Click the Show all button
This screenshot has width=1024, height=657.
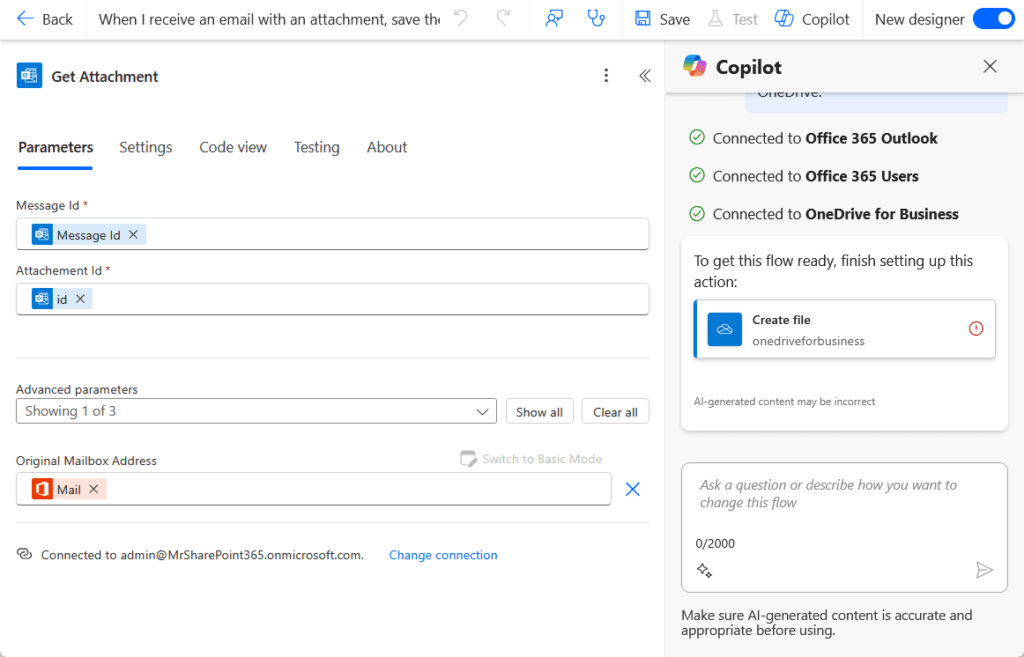(x=539, y=411)
